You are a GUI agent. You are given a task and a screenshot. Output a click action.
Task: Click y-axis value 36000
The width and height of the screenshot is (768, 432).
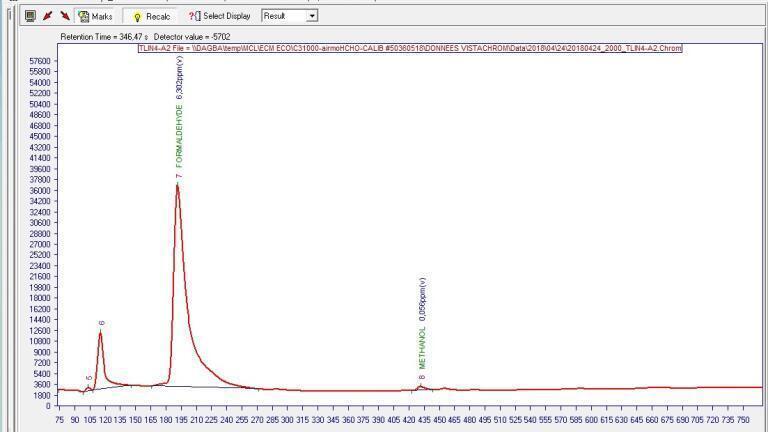click(40, 191)
